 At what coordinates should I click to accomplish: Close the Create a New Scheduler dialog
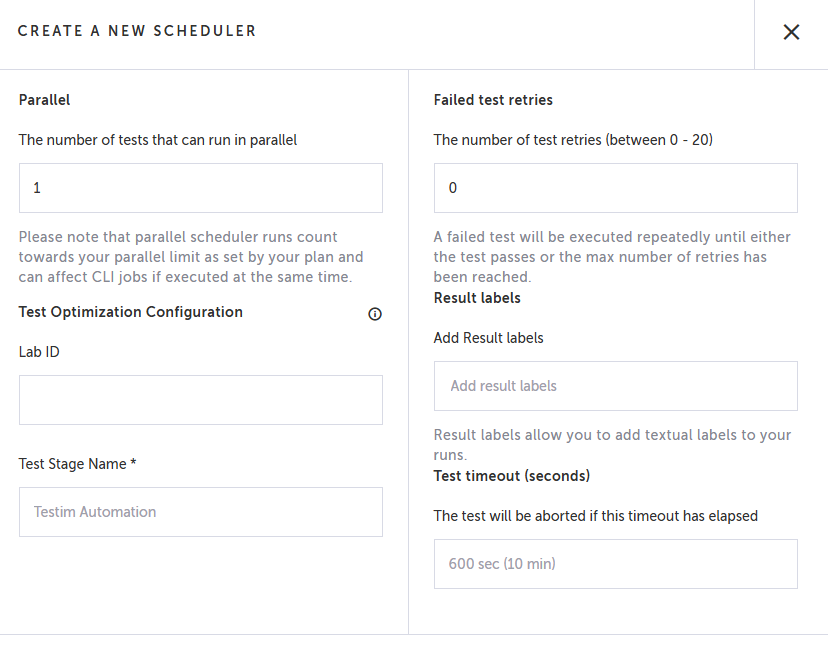pyautogui.click(x=791, y=32)
